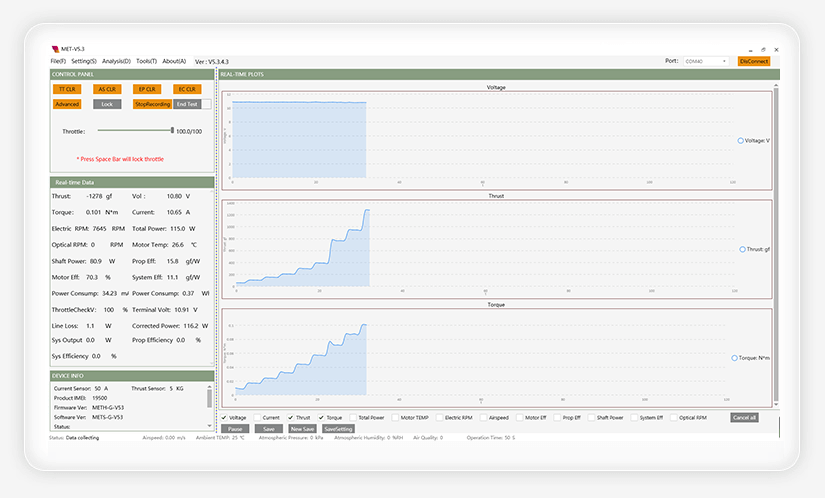Uncheck the Voltage plot checkbox

click(x=224, y=418)
